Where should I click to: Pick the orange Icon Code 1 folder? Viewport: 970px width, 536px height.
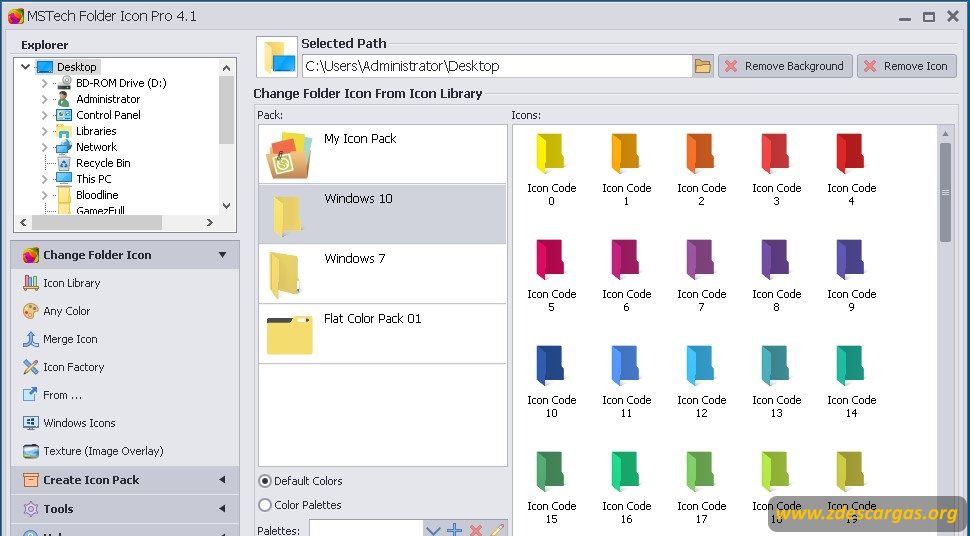pyautogui.click(x=626, y=152)
